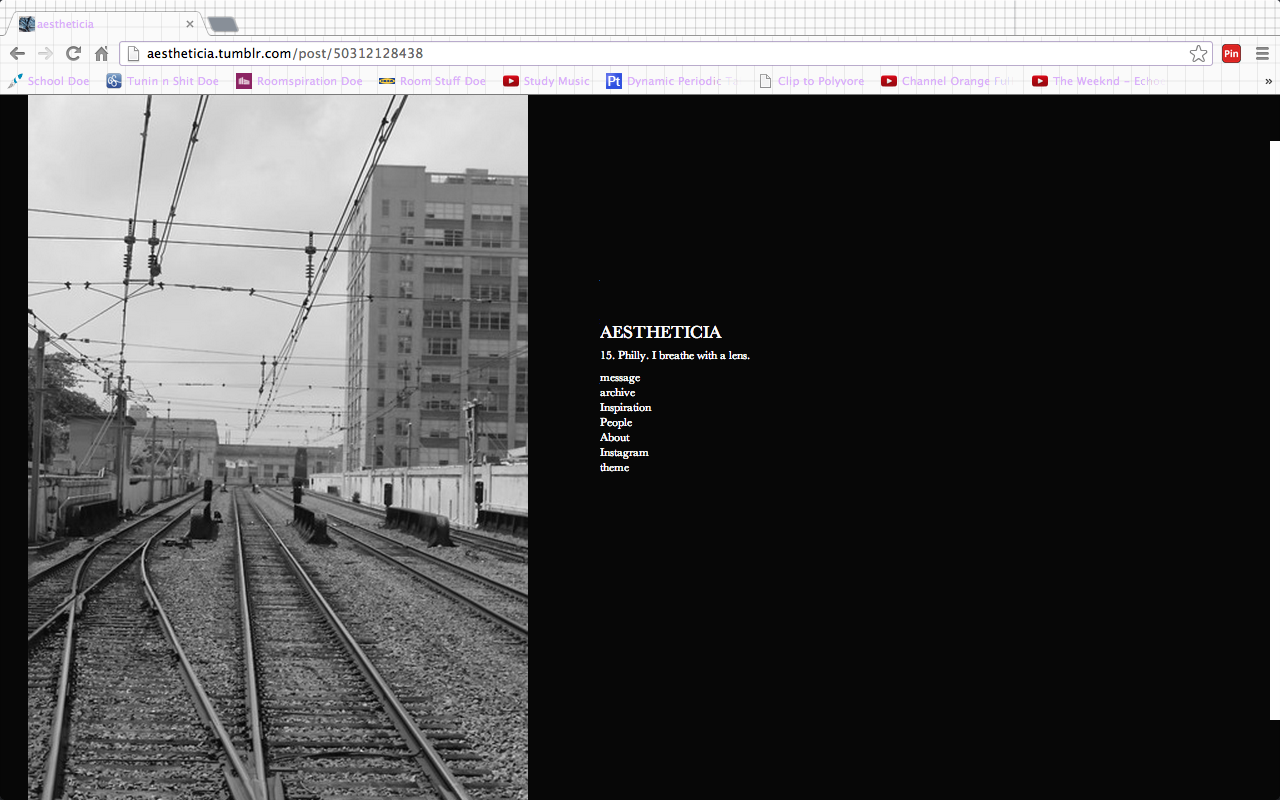The image size is (1280, 800).
Task: Open the archive link
Action: (x=617, y=393)
